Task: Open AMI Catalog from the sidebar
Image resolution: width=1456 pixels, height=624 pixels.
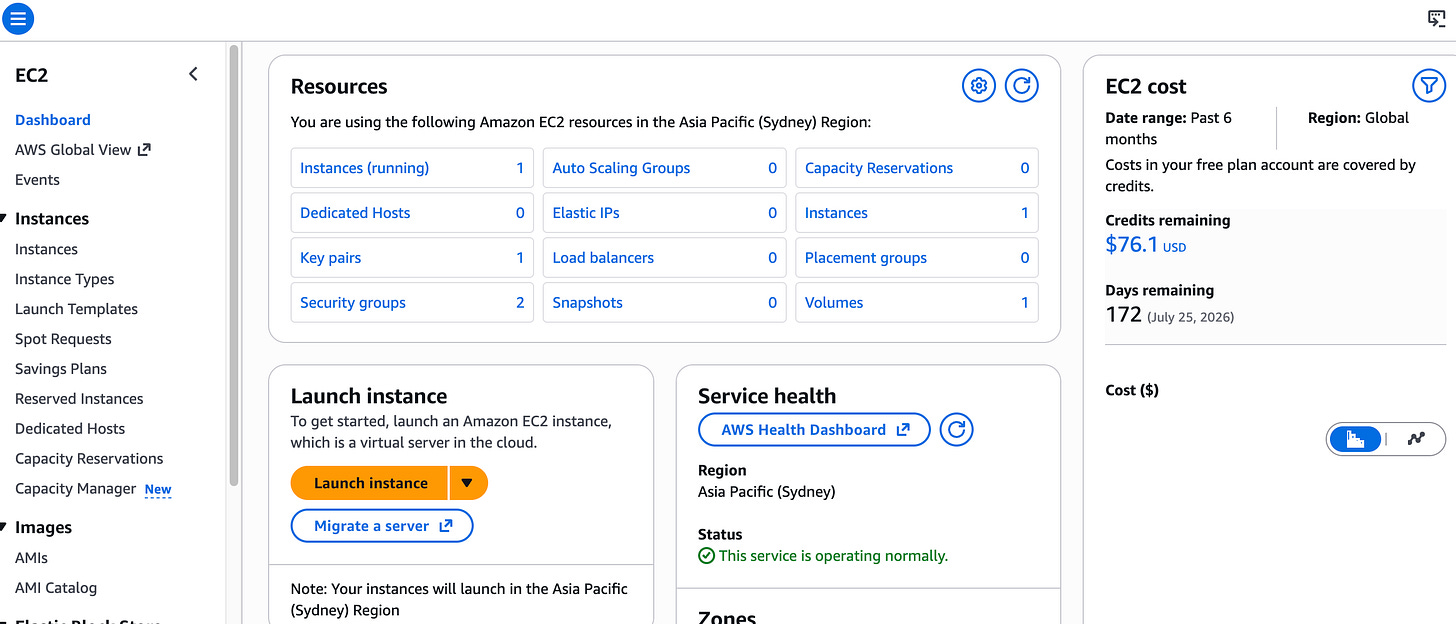Action: pos(55,587)
